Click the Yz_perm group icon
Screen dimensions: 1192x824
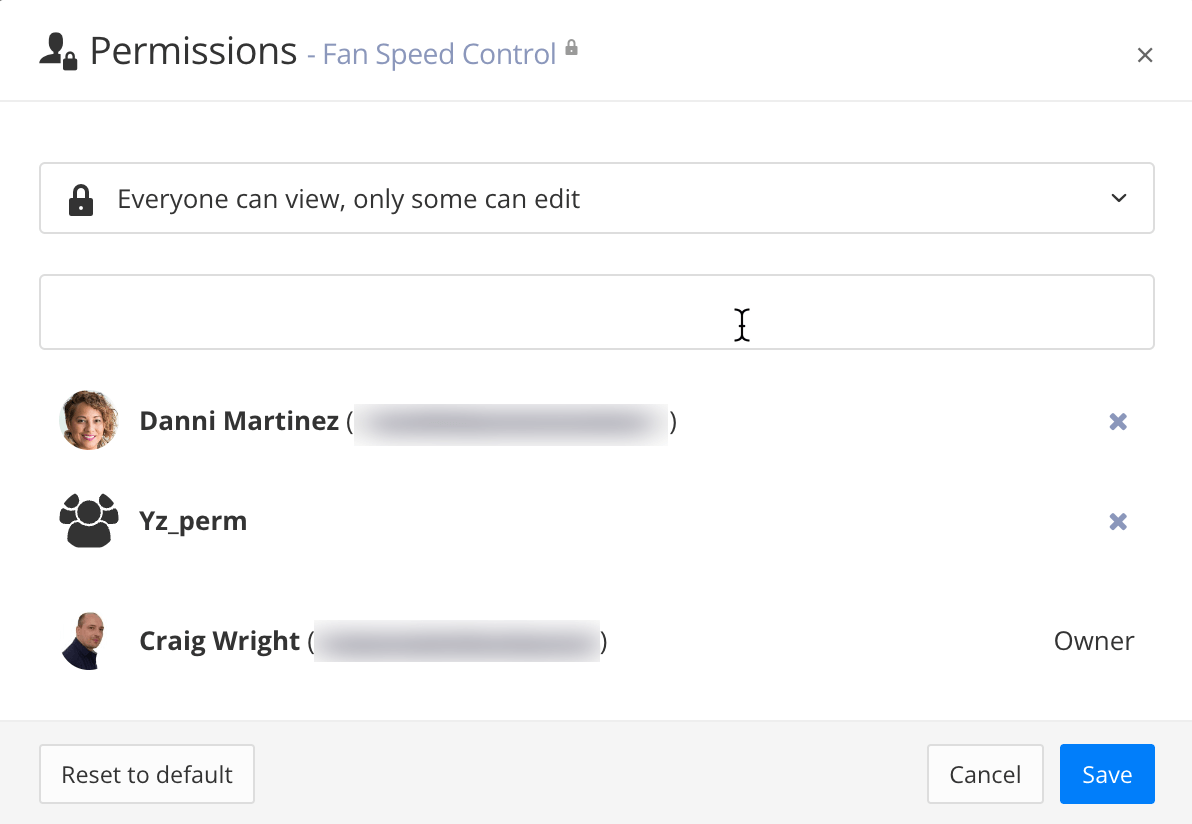tap(89, 521)
